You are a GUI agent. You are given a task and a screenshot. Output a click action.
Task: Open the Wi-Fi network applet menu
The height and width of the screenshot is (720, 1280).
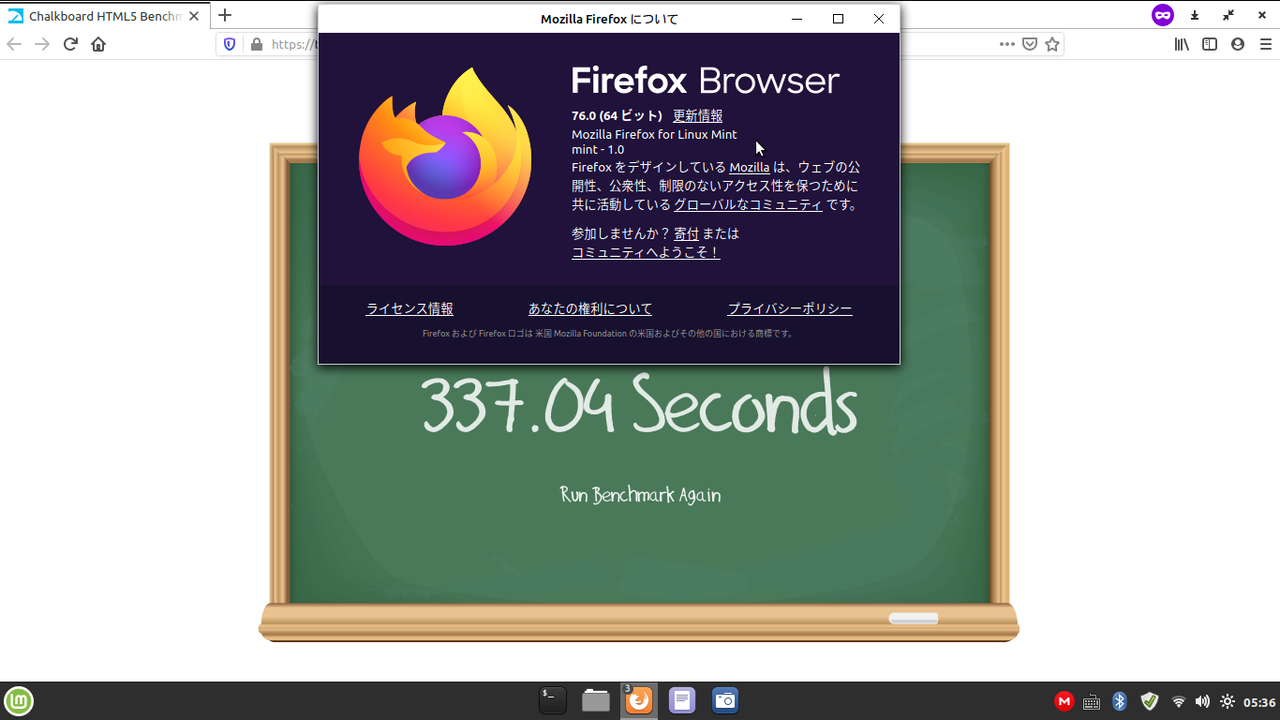pyautogui.click(x=1179, y=701)
